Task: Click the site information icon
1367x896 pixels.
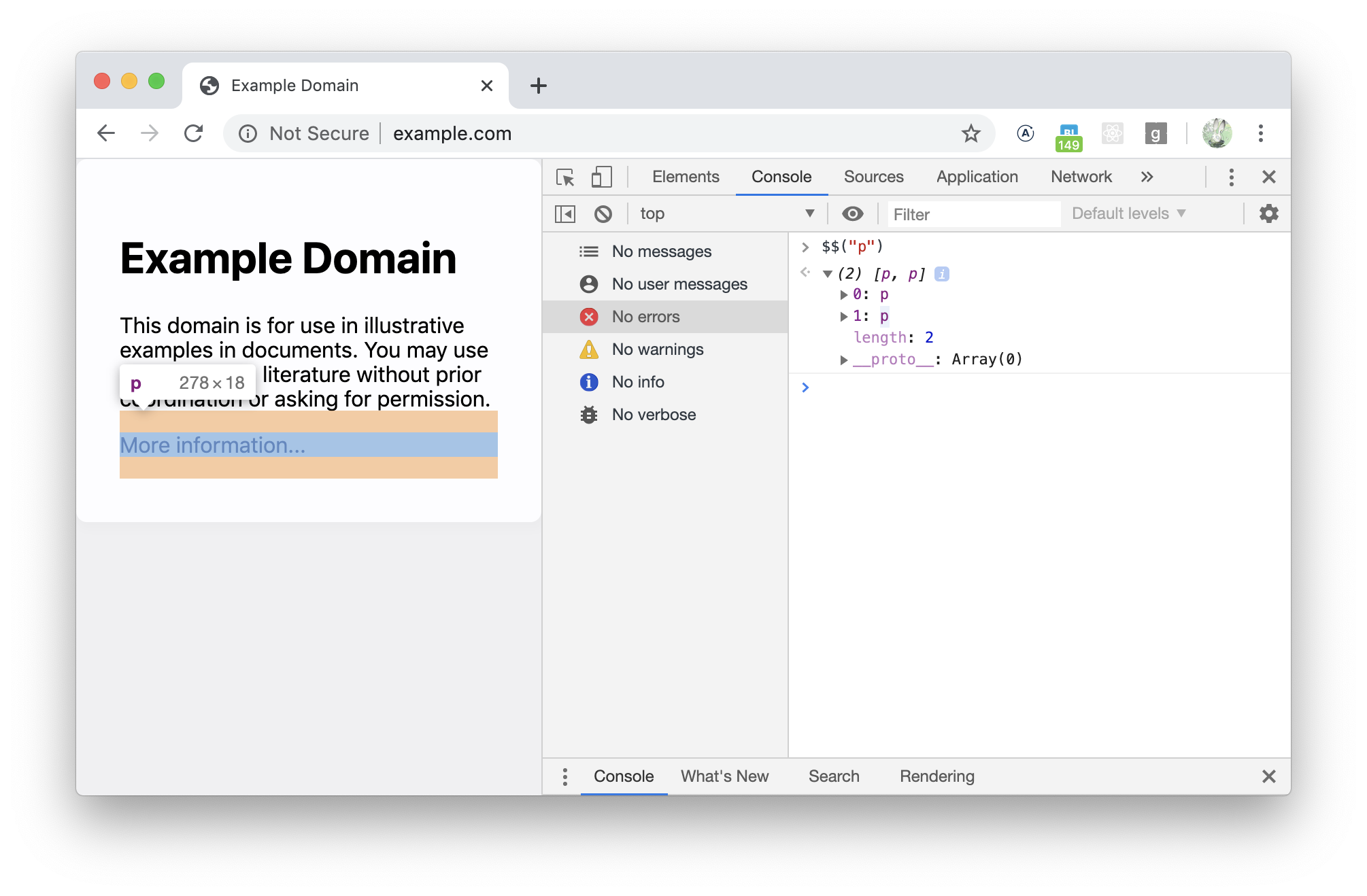Action: click(x=248, y=133)
